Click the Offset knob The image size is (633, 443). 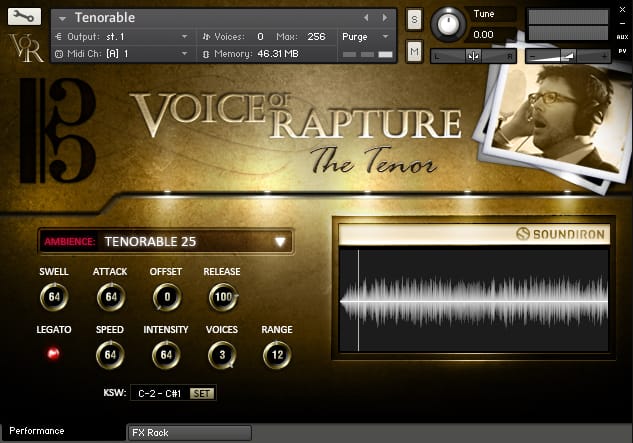click(166, 296)
